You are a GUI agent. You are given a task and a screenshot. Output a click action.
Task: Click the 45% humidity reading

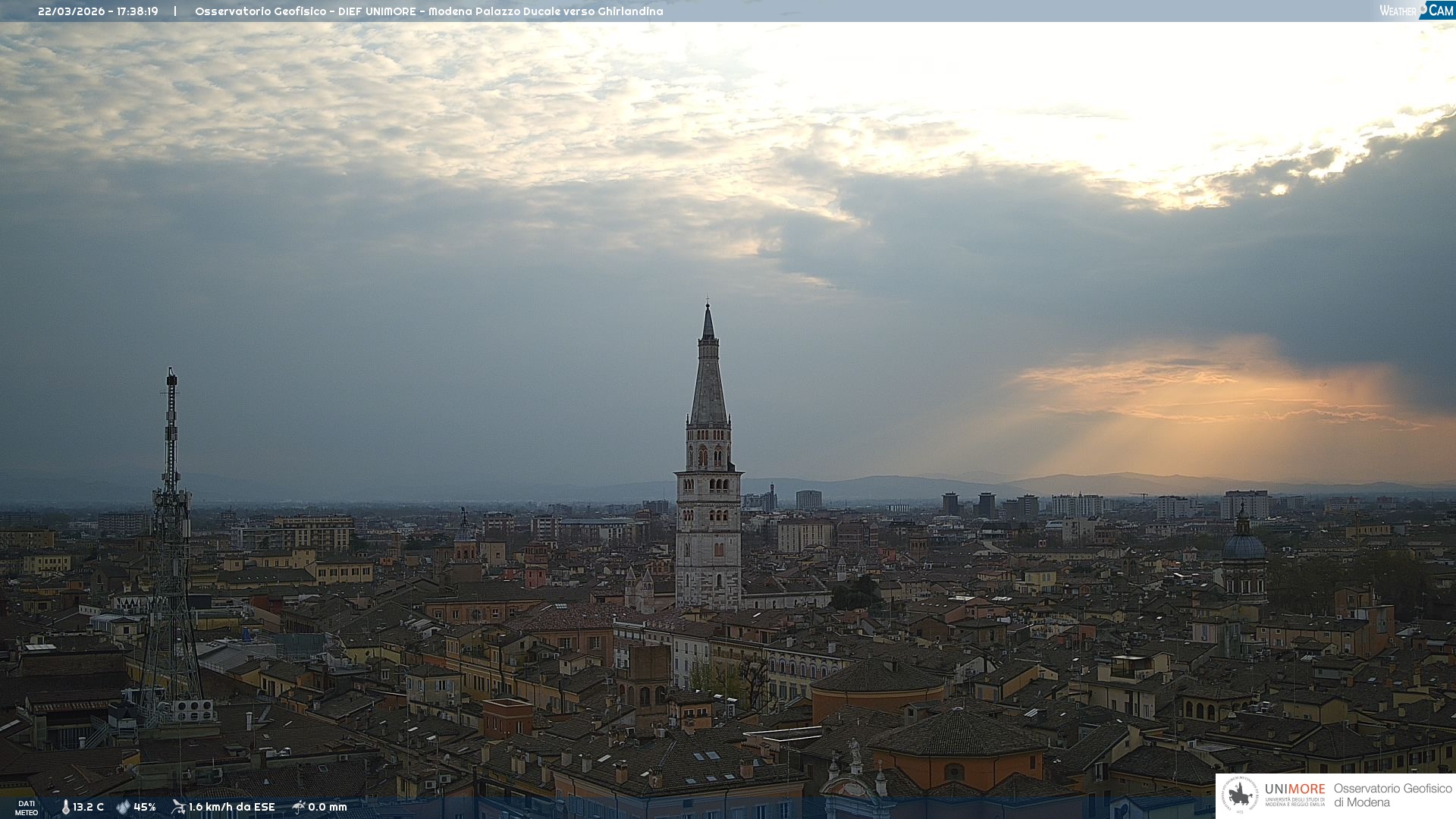tap(144, 807)
